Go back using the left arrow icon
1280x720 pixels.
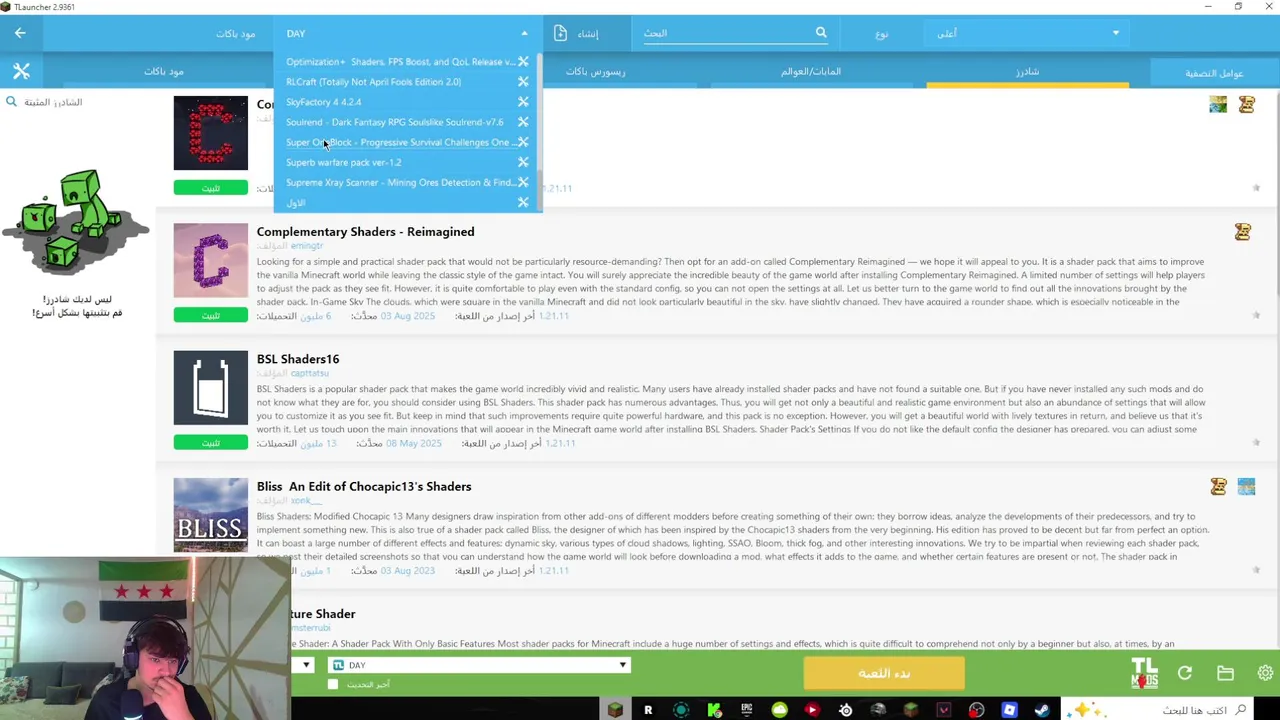click(x=20, y=33)
